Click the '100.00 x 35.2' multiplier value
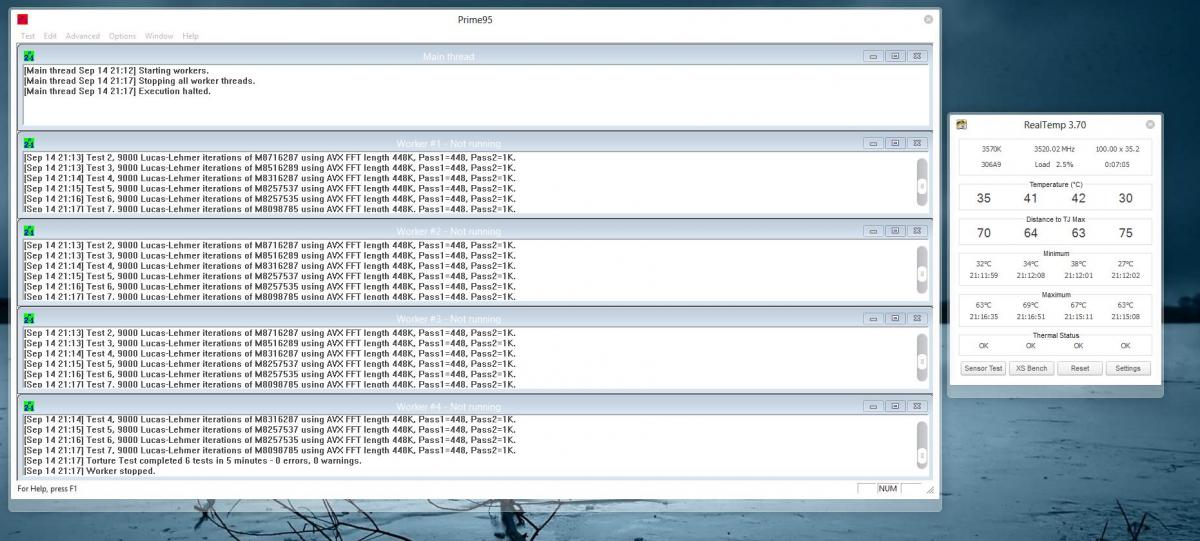This screenshot has width=1200, height=541. click(x=1117, y=148)
